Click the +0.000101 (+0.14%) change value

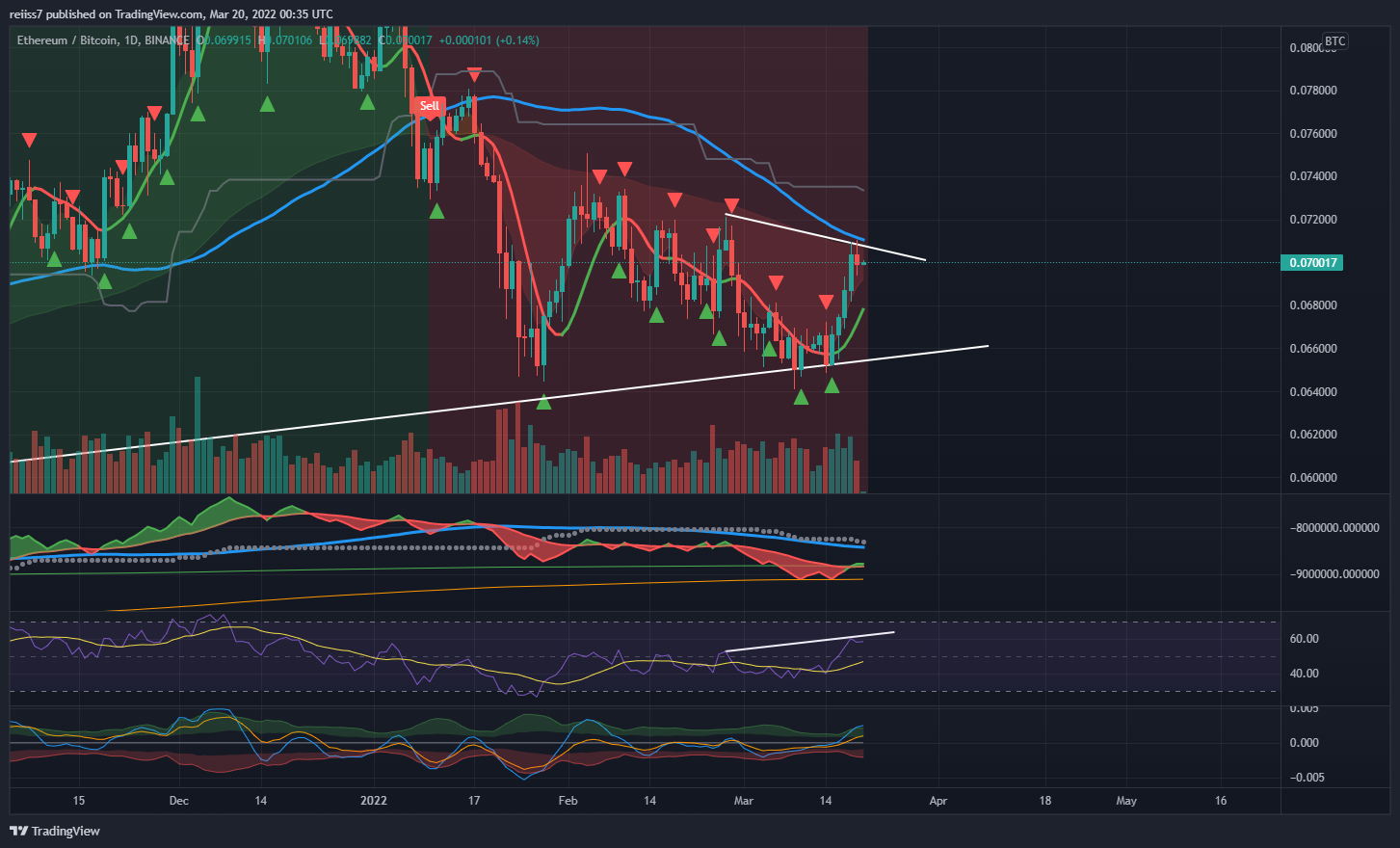(489, 40)
